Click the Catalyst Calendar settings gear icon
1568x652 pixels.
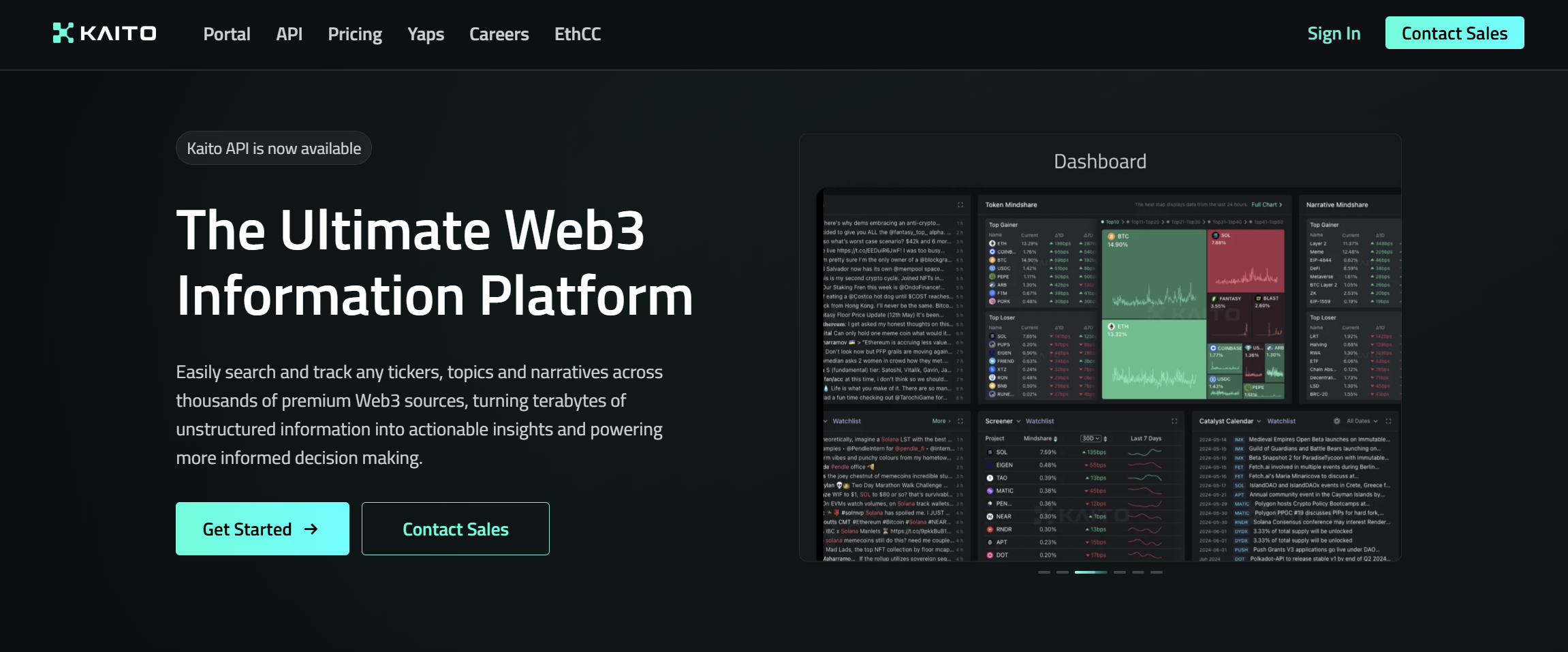tap(1336, 421)
